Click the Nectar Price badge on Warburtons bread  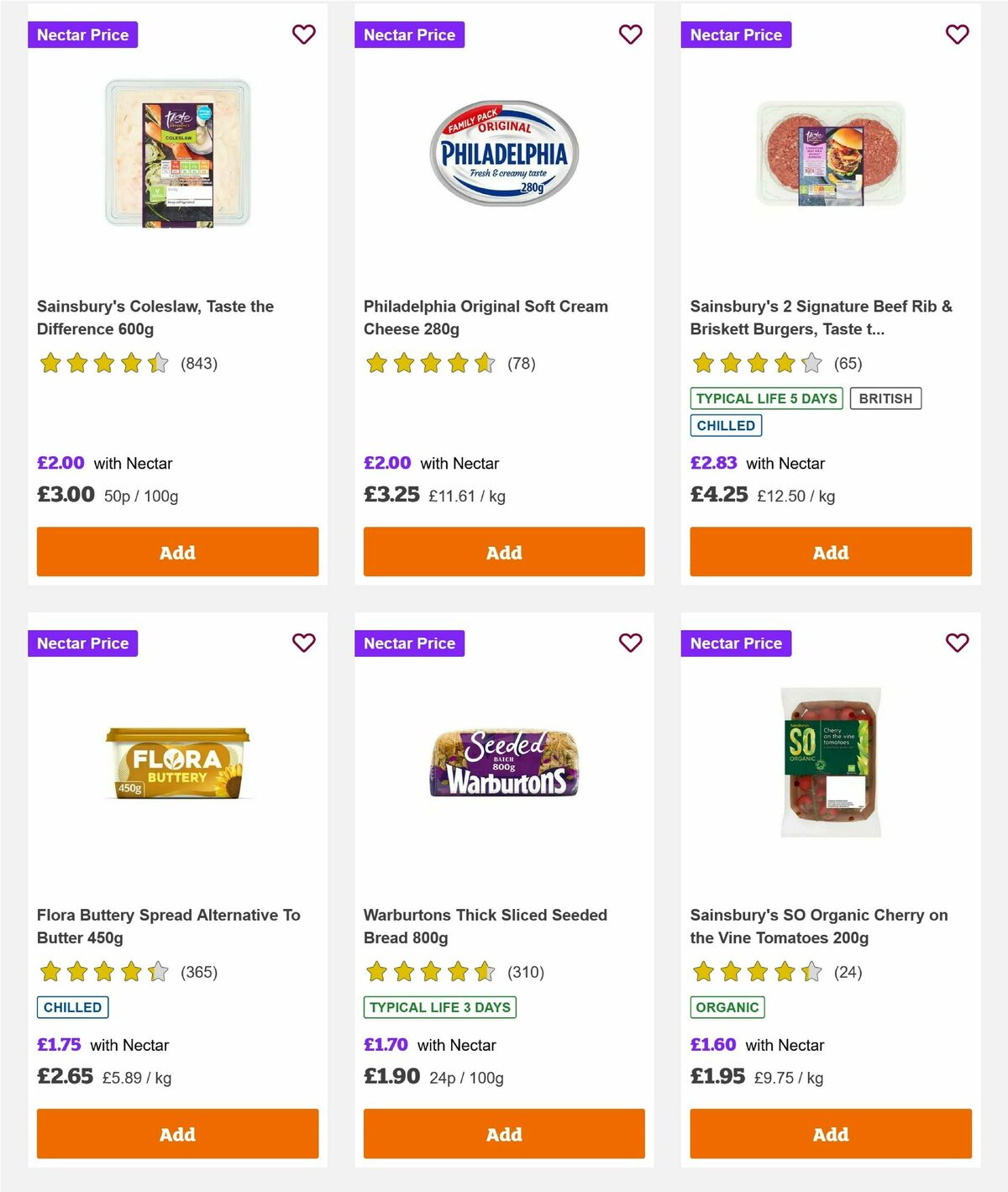click(410, 643)
